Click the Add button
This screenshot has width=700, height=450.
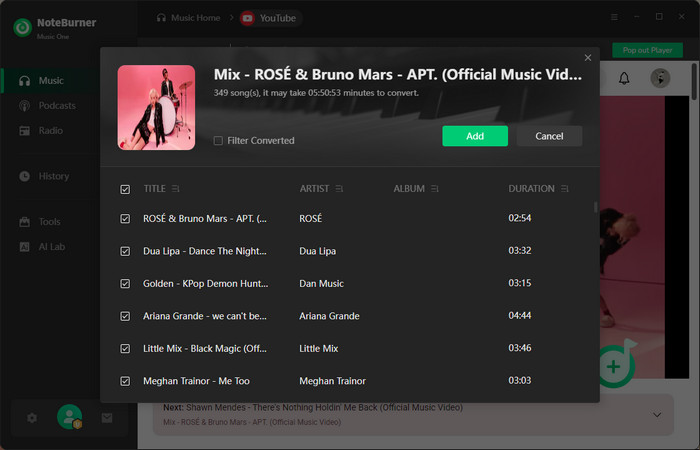click(x=475, y=136)
